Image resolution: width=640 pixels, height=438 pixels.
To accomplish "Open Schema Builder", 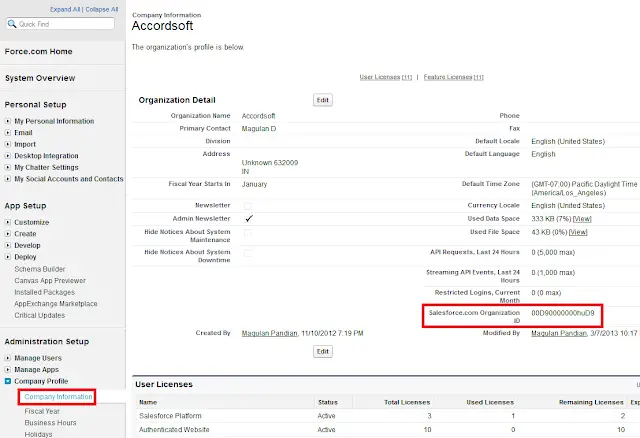I will (x=40, y=269).
